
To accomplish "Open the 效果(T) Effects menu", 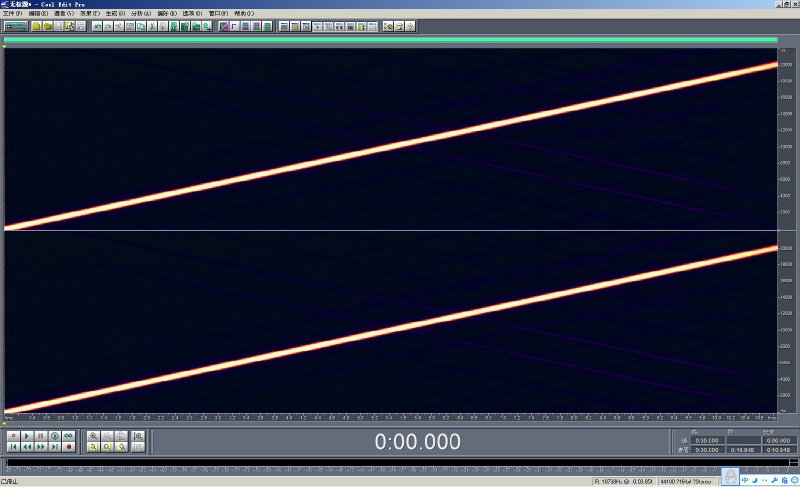I will click(x=90, y=13).
